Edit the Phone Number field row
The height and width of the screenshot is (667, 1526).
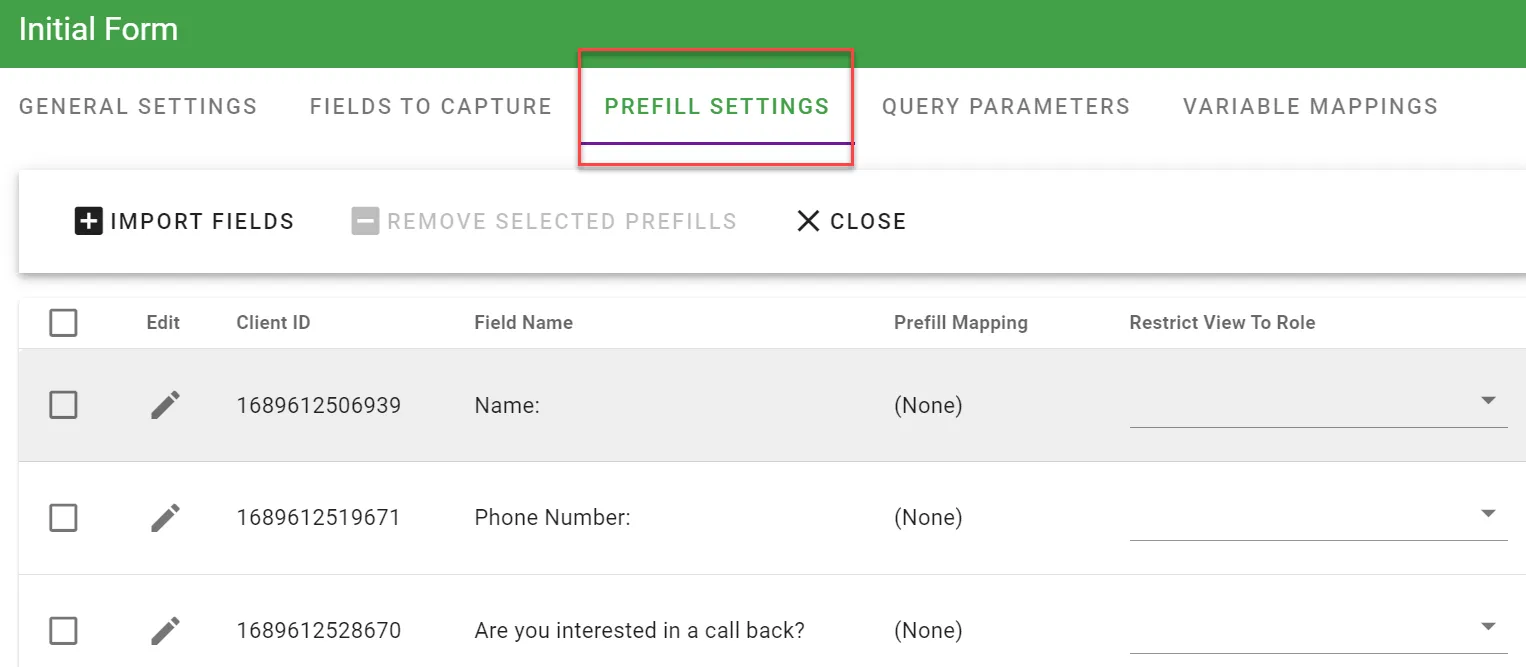click(165, 518)
